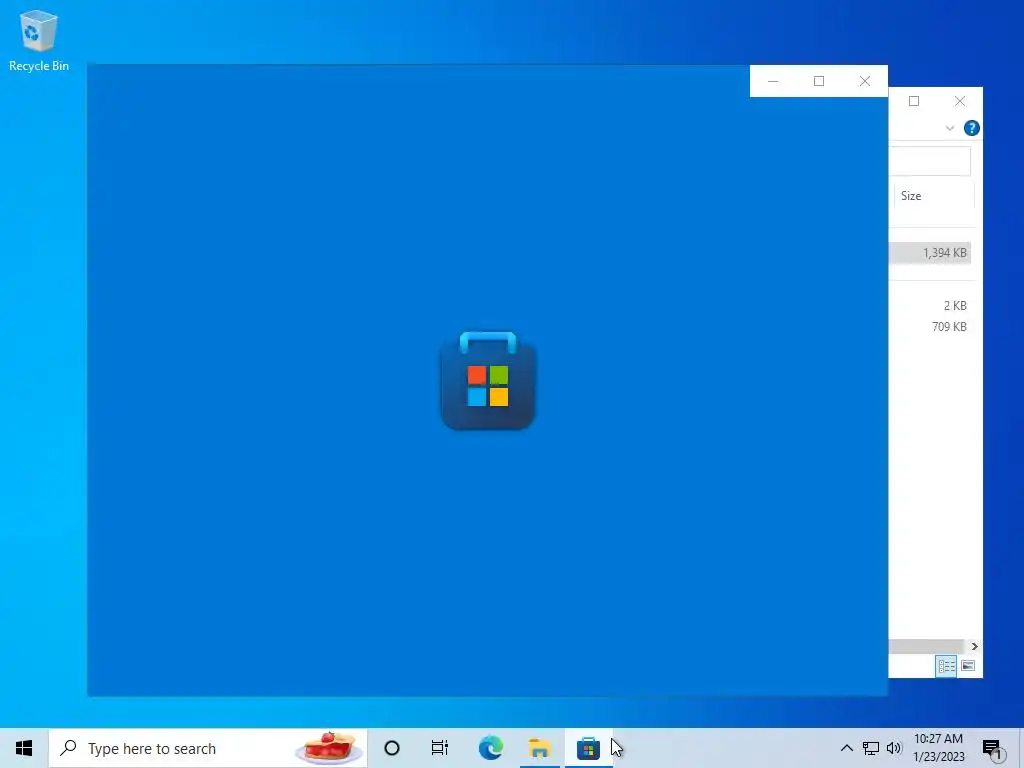This screenshot has width=1024, height=768.
Task: Switch File Explorer to details view
Action: point(946,665)
